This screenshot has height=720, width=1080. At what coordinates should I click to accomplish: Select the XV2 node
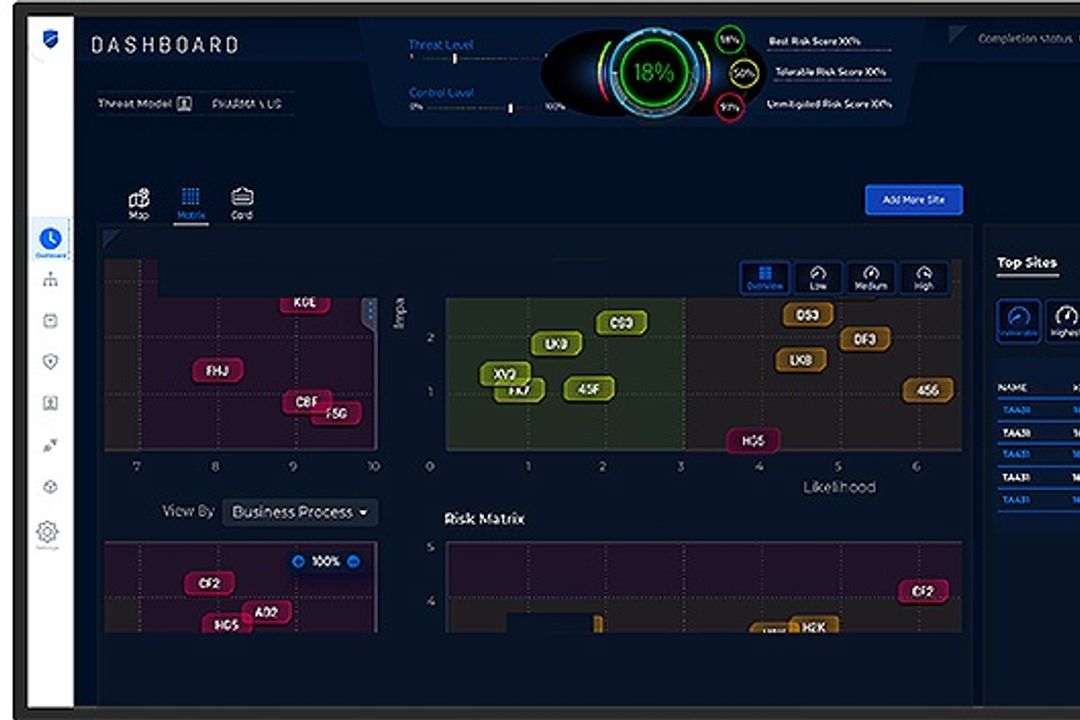click(x=505, y=374)
